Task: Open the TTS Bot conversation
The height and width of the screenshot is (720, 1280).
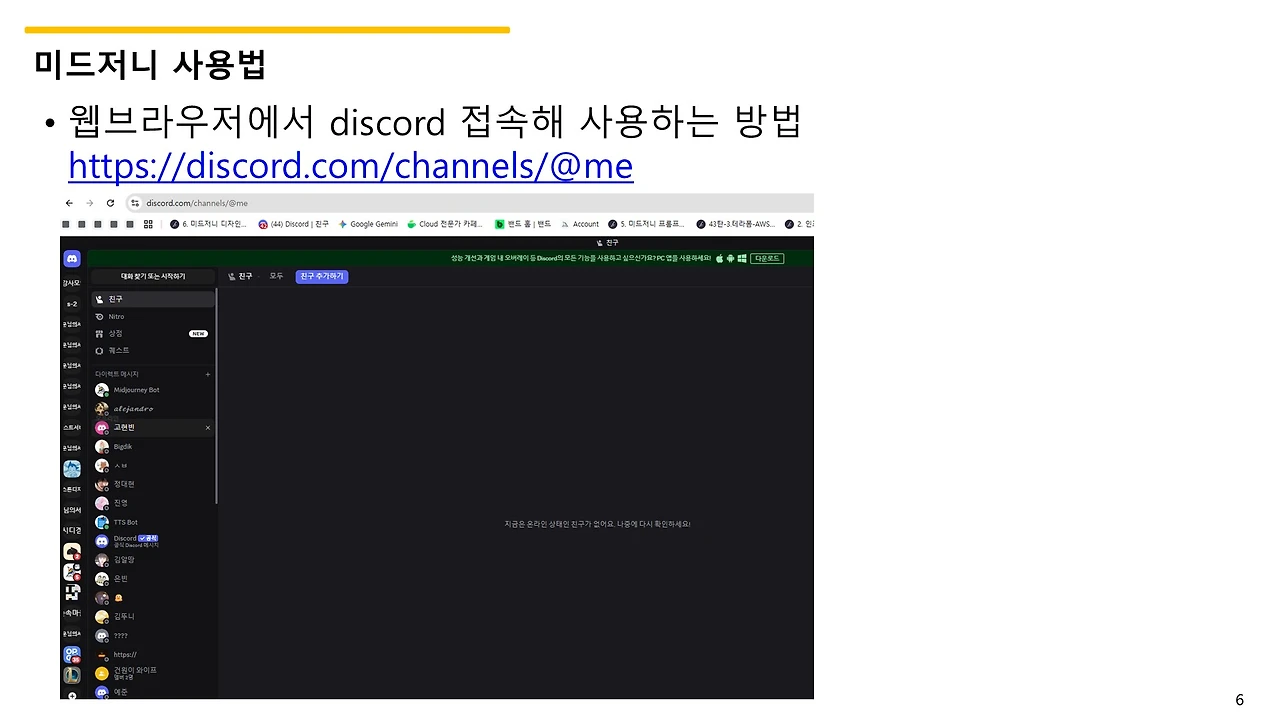Action: (125, 521)
